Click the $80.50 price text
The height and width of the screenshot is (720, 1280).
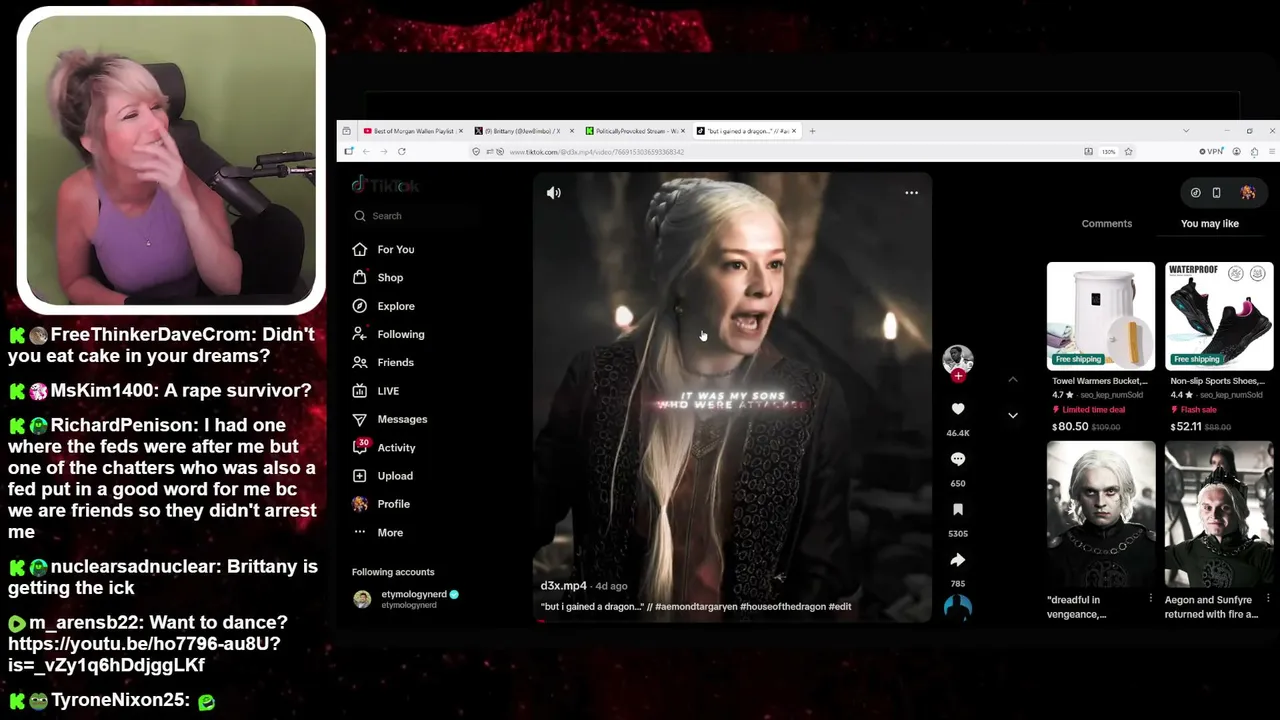pyautogui.click(x=1069, y=427)
